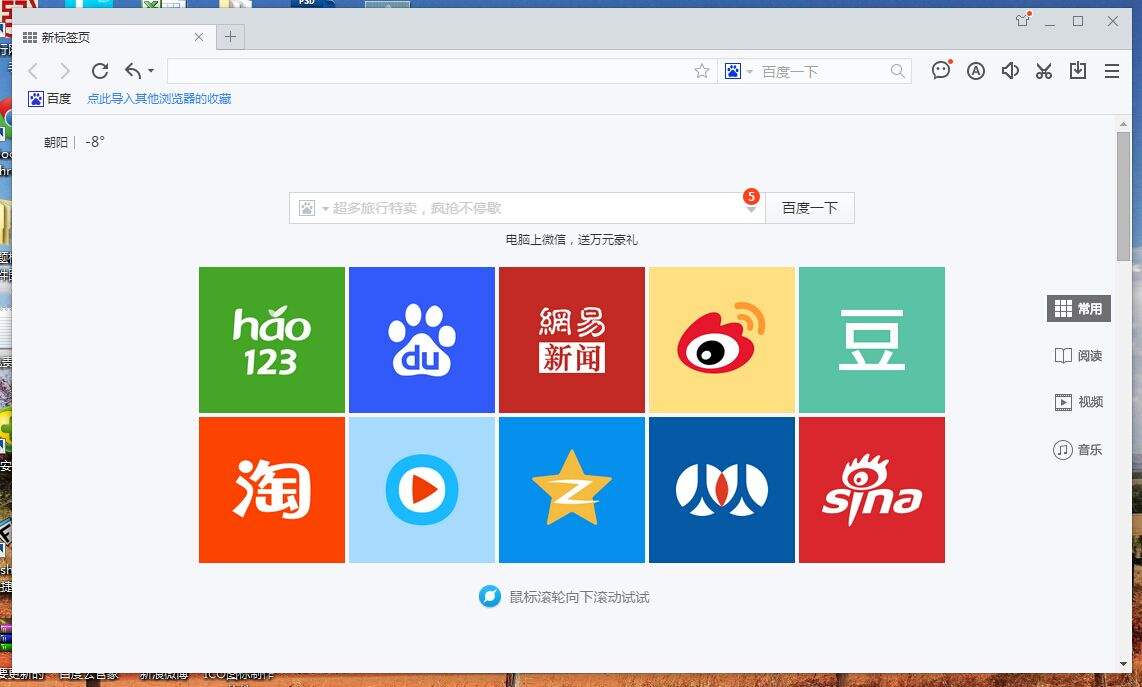Switch to the 阅读 sidebar tab
Image resolution: width=1142 pixels, height=687 pixels.
pos(1079,356)
